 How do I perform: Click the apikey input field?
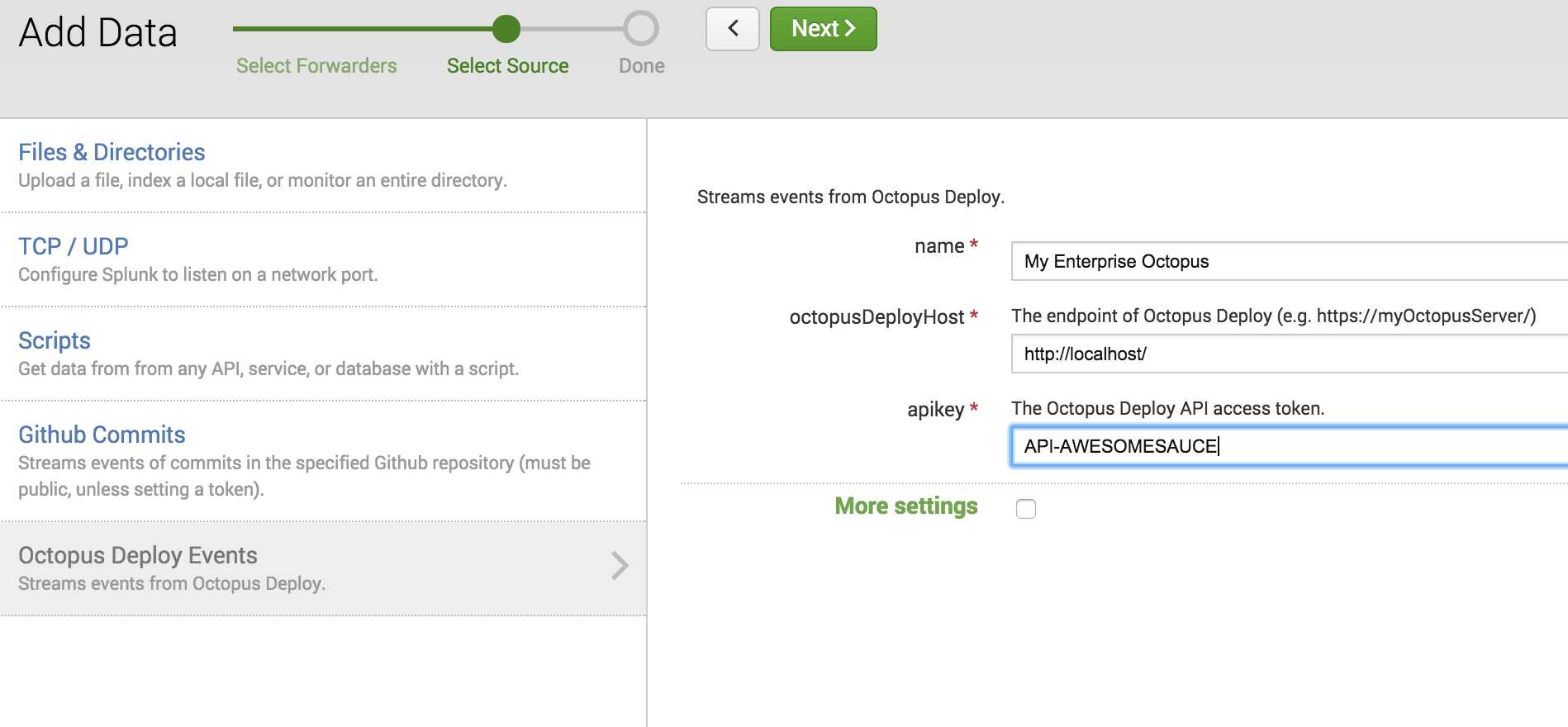tap(1289, 446)
